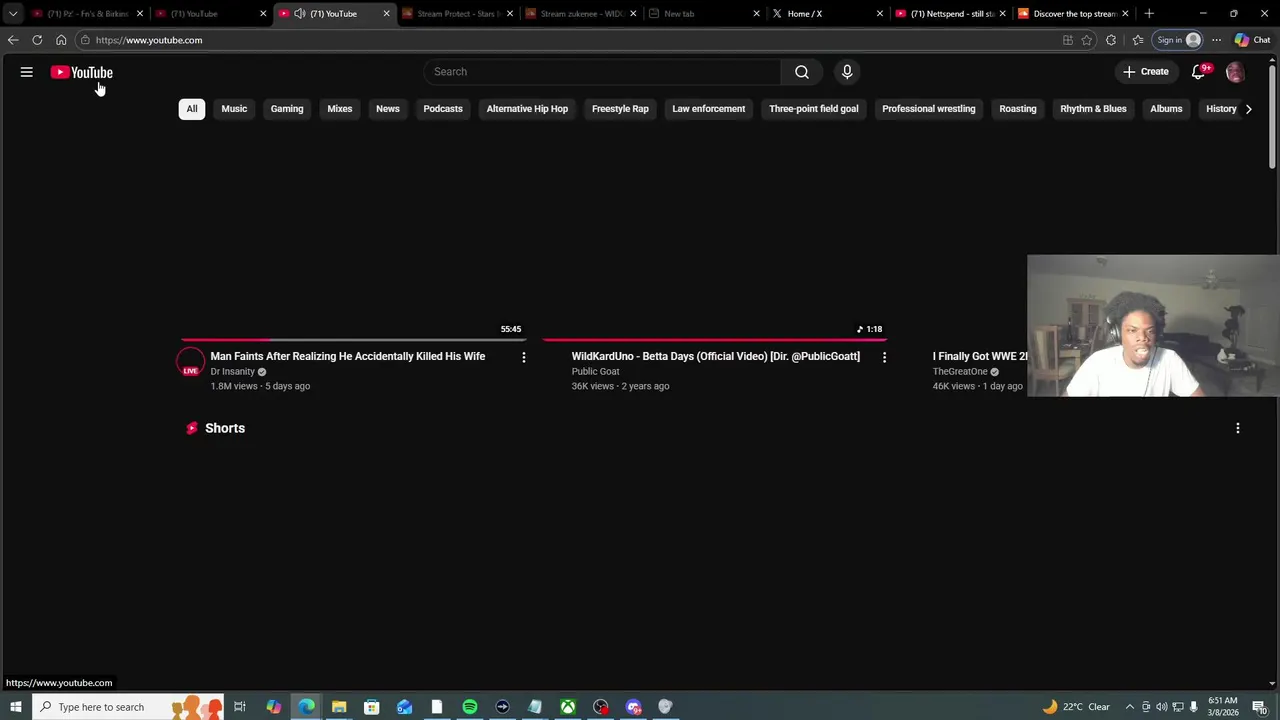Screen dimensions: 1280x720
Task: Open a new browser tab
Action: 1149,14
